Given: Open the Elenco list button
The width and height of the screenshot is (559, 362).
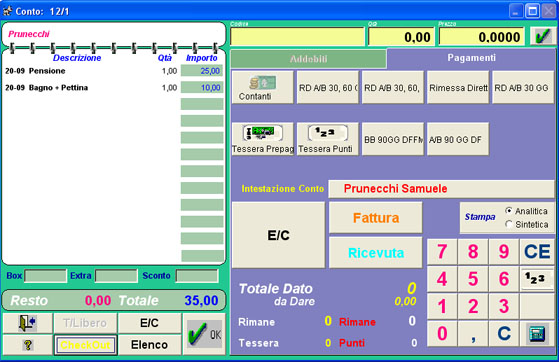Looking at the screenshot, I should [149, 345].
